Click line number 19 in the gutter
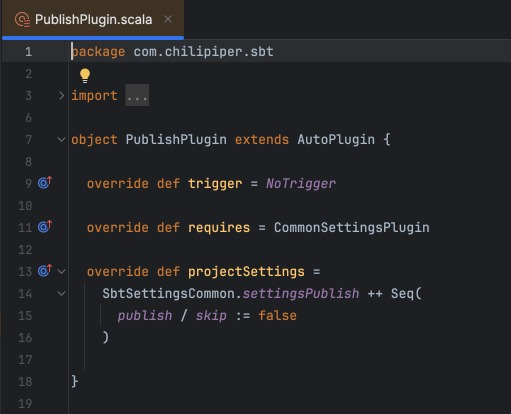Viewport: 511px width, 414px height. [25, 404]
